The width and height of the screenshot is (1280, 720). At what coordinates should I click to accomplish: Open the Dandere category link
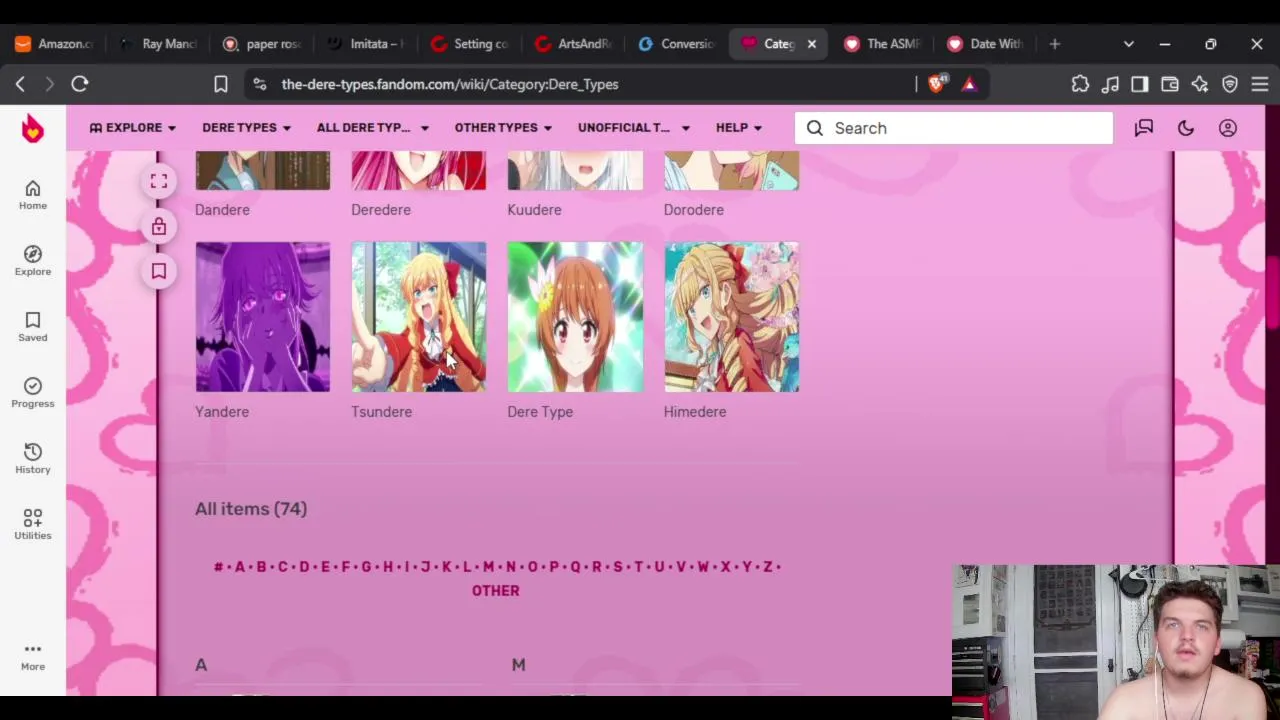click(222, 210)
